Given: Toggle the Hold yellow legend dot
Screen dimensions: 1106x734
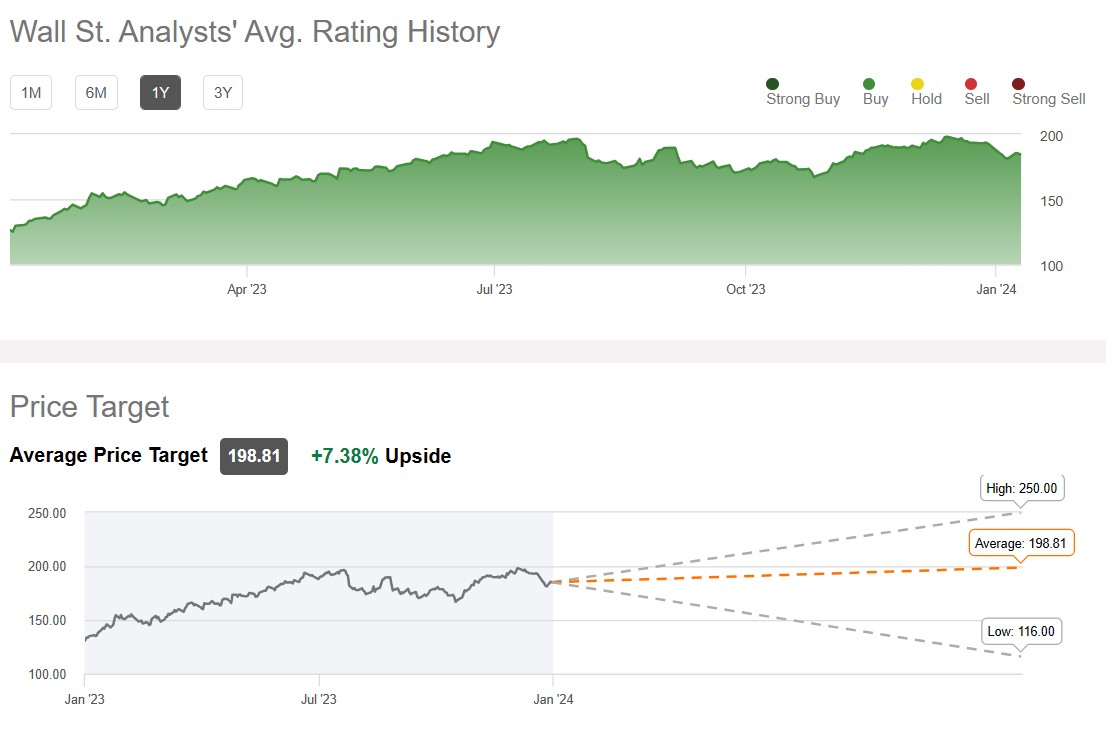Looking at the screenshot, I should pyautogui.click(x=918, y=84).
